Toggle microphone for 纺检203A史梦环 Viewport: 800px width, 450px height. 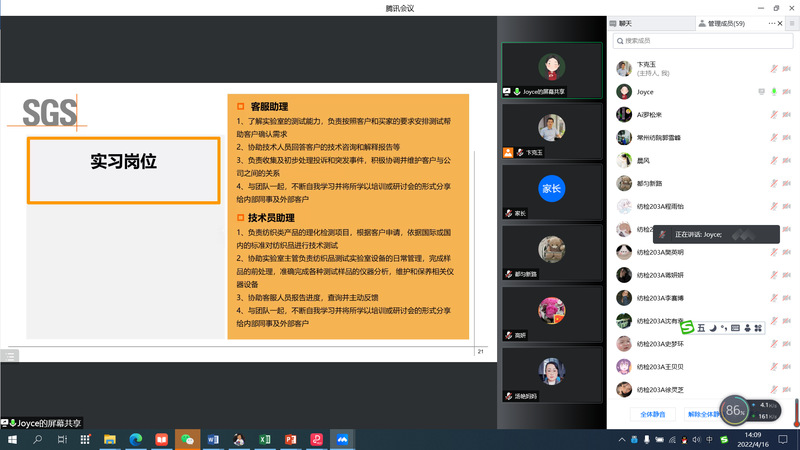pyautogui.click(x=774, y=344)
